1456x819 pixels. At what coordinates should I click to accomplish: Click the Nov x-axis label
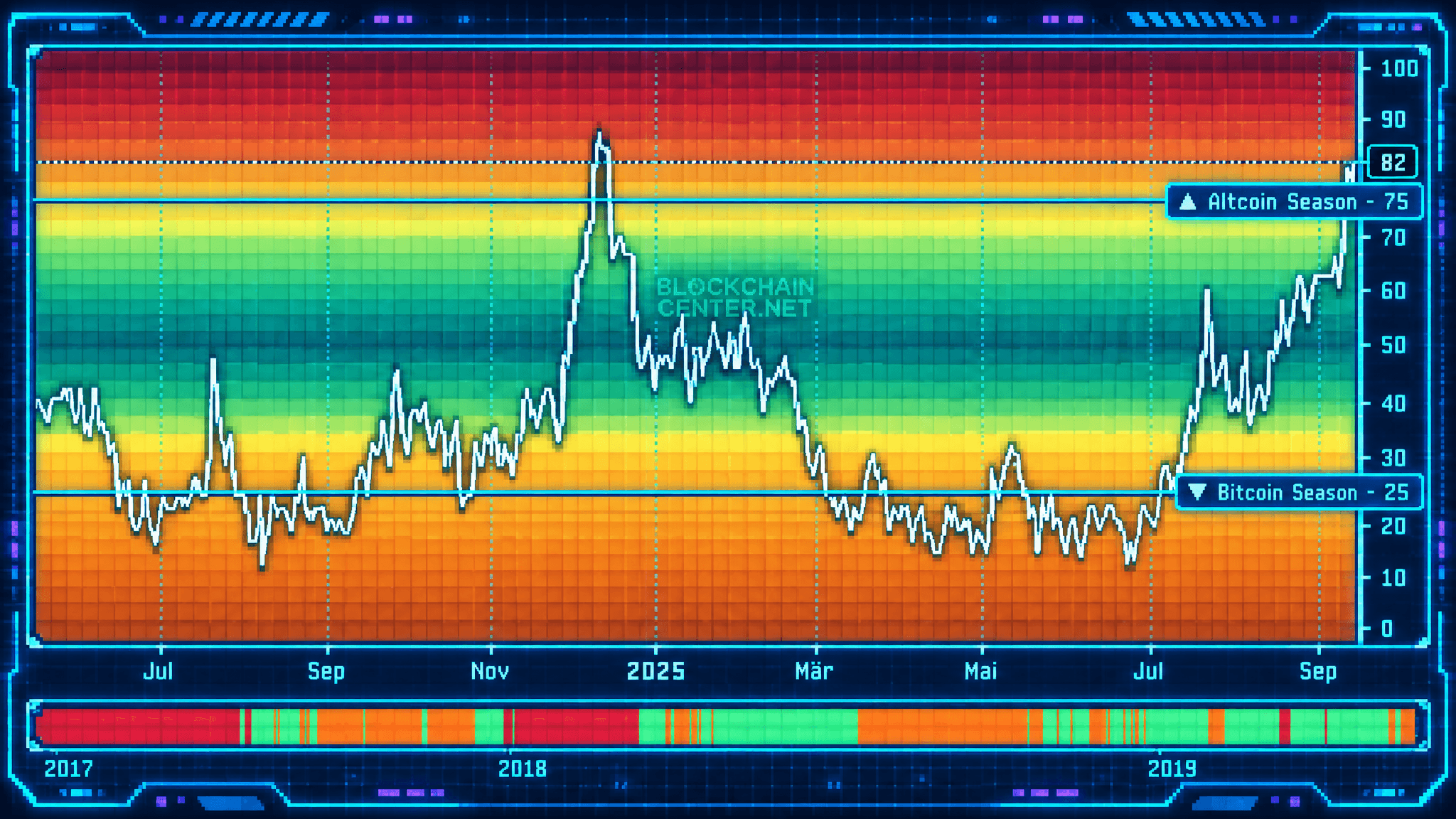pos(490,671)
